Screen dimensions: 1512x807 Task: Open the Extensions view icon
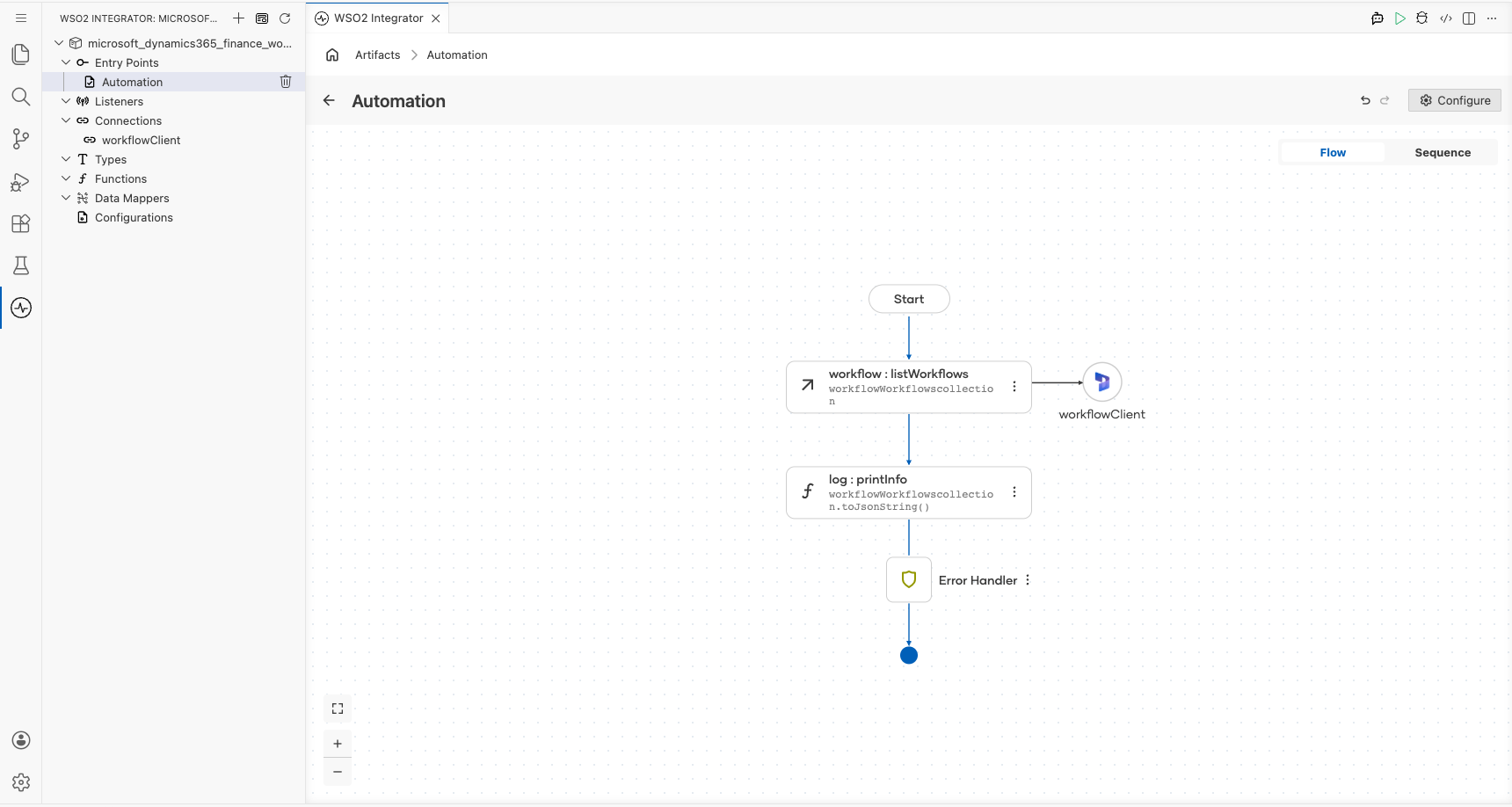[21, 223]
